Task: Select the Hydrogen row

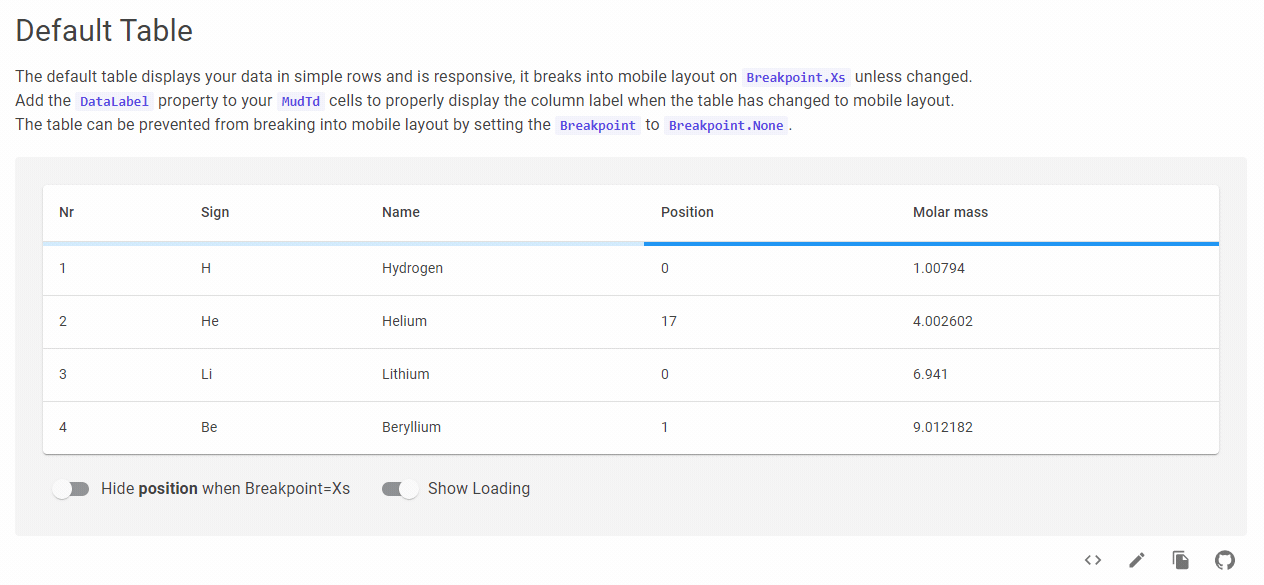Action: click(x=631, y=269)
